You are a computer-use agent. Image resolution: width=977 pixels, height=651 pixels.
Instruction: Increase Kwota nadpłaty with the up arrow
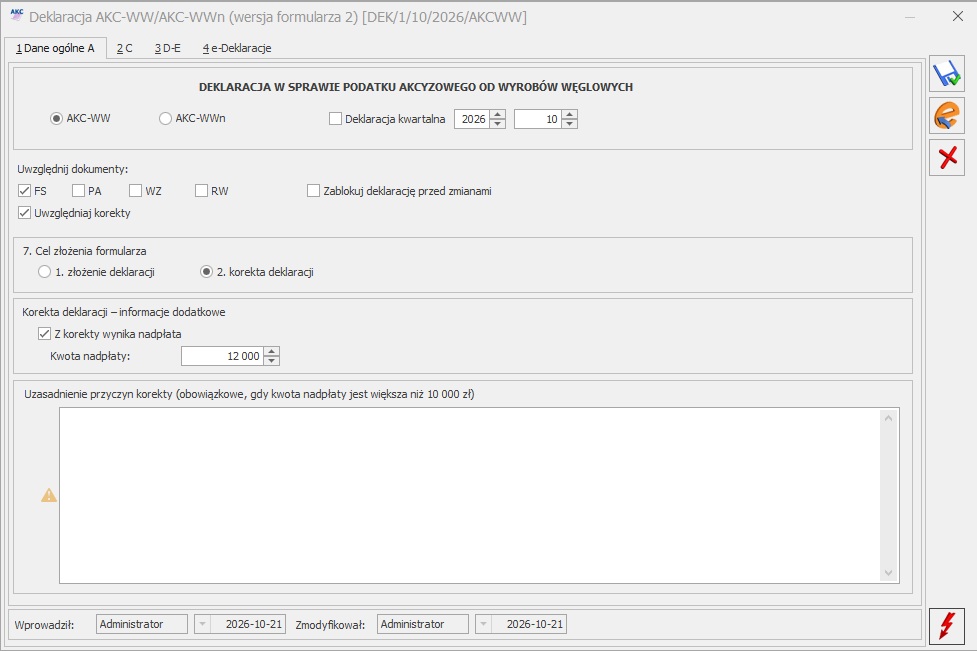(272, 351)
